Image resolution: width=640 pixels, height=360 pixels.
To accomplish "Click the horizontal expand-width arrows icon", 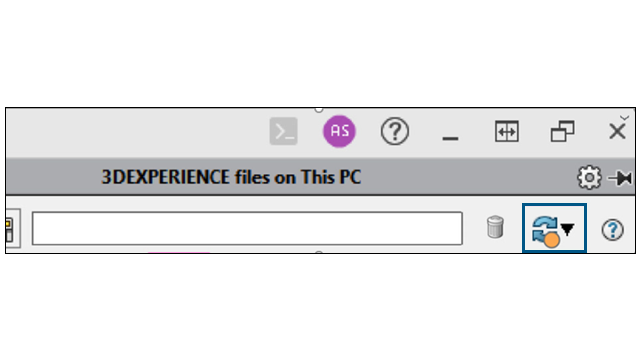I will [x=507, y=131].
